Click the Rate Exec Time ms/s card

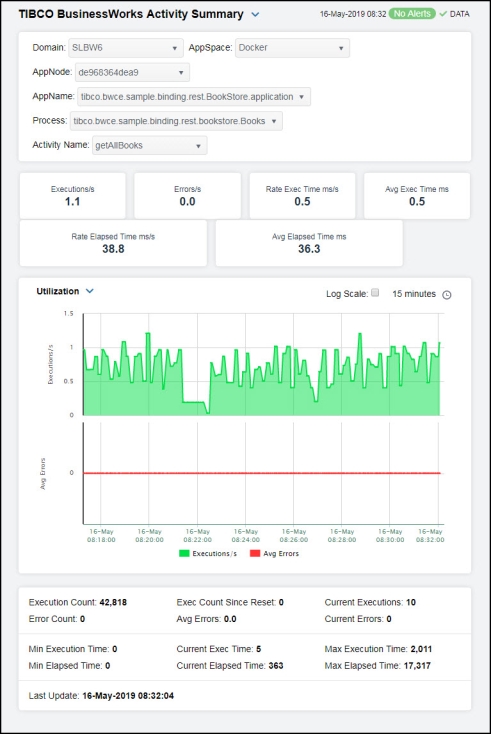(302, 196)
